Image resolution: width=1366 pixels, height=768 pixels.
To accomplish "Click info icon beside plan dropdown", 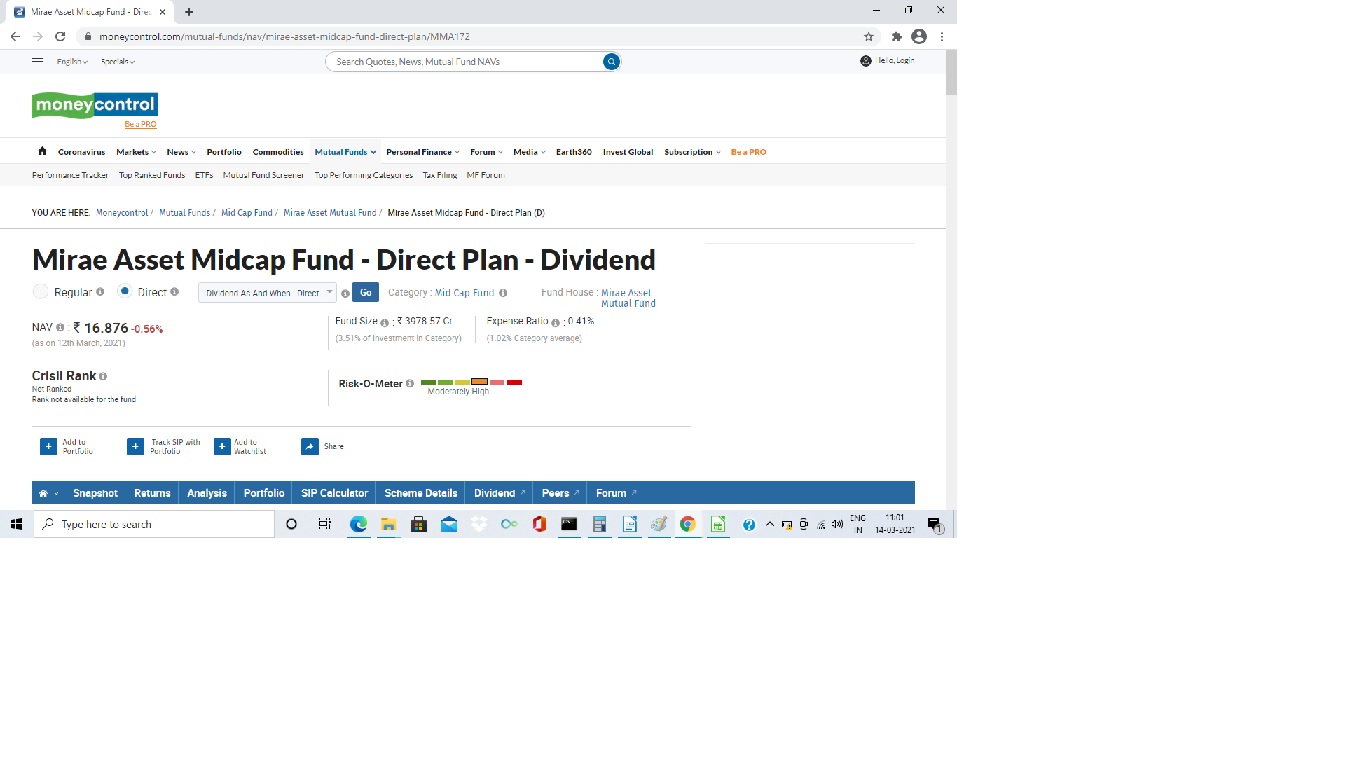I will point(345,293).
